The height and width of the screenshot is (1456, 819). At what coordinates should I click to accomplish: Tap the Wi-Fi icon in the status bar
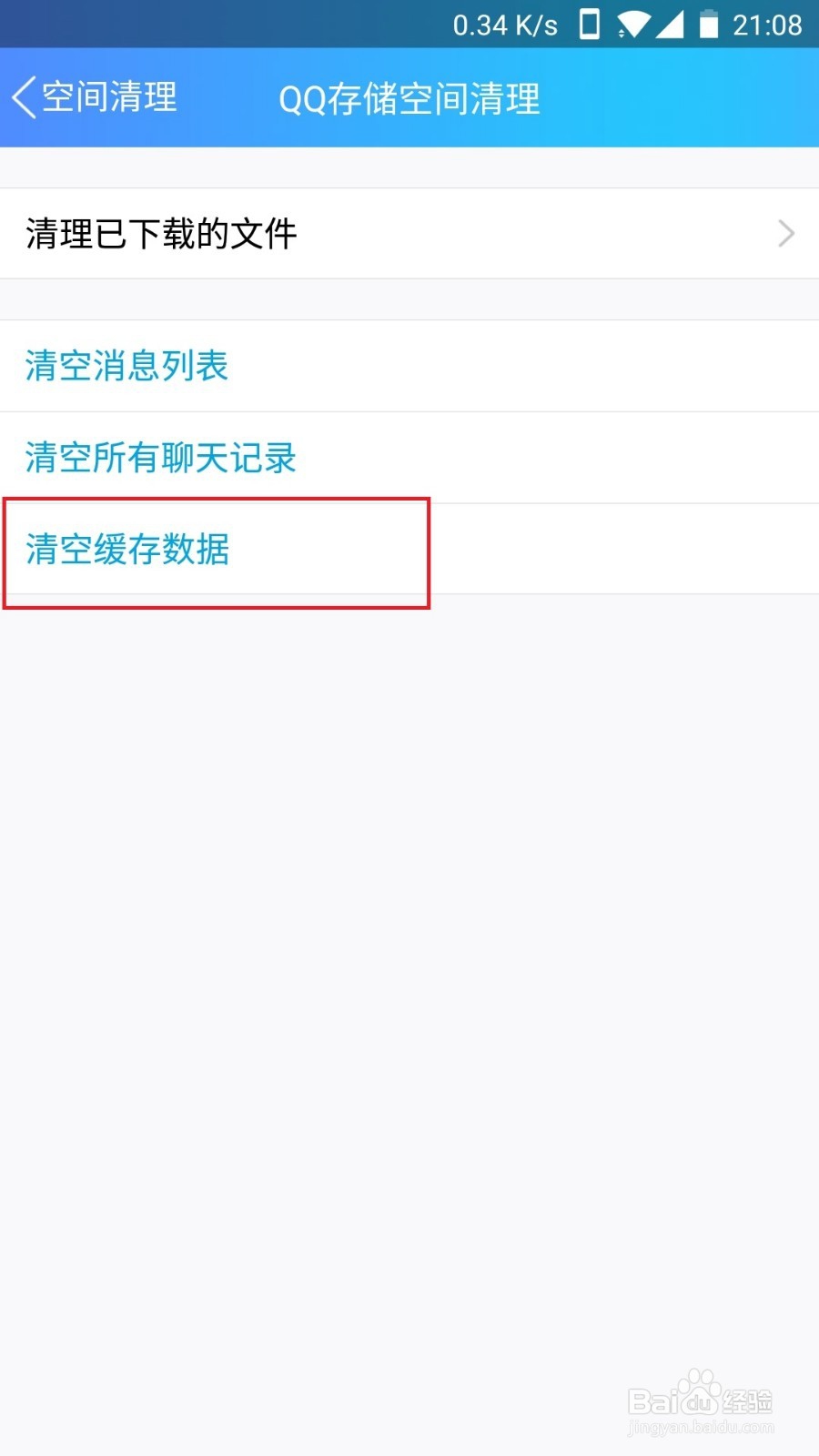[632, 25]
